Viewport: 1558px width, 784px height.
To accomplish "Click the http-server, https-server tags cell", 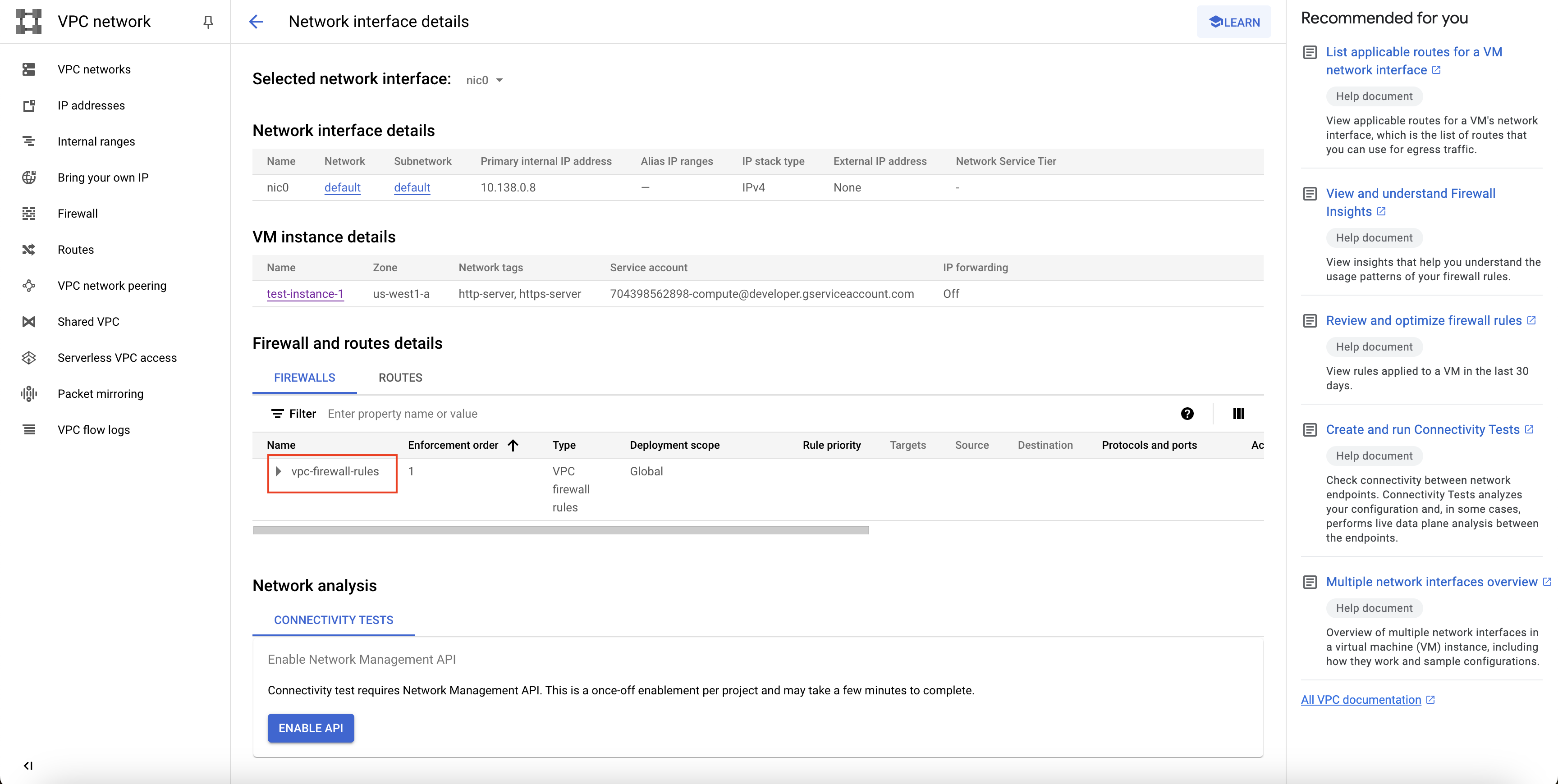I will coord(519,294).
